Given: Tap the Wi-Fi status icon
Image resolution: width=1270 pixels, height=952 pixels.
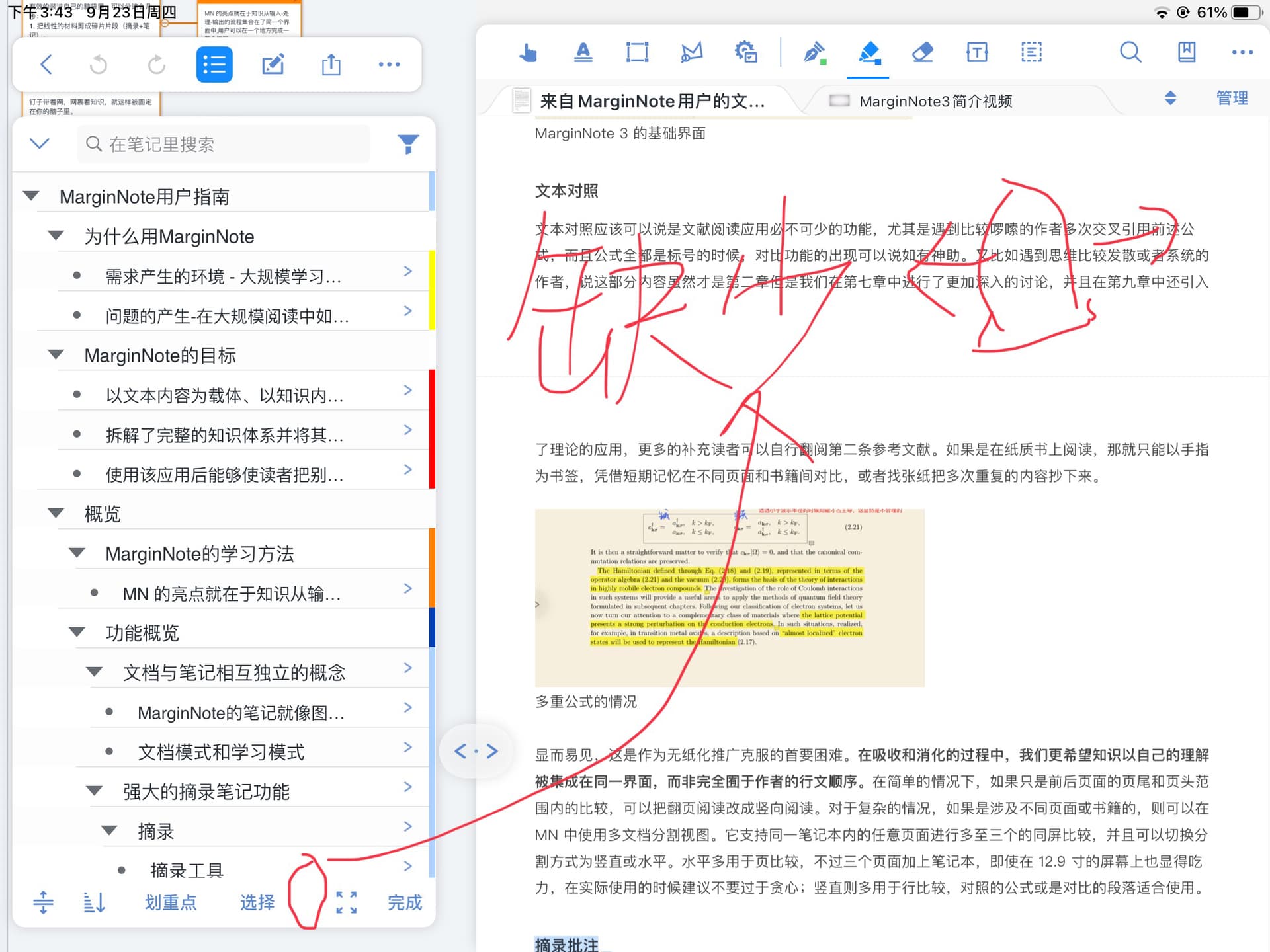Looking at the screenshot, I should (1162, 12).
